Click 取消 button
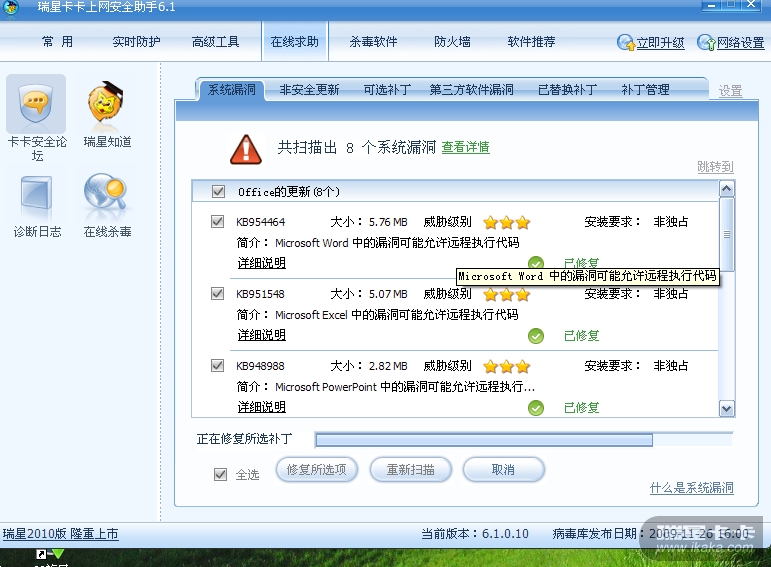 coord(504,470)
